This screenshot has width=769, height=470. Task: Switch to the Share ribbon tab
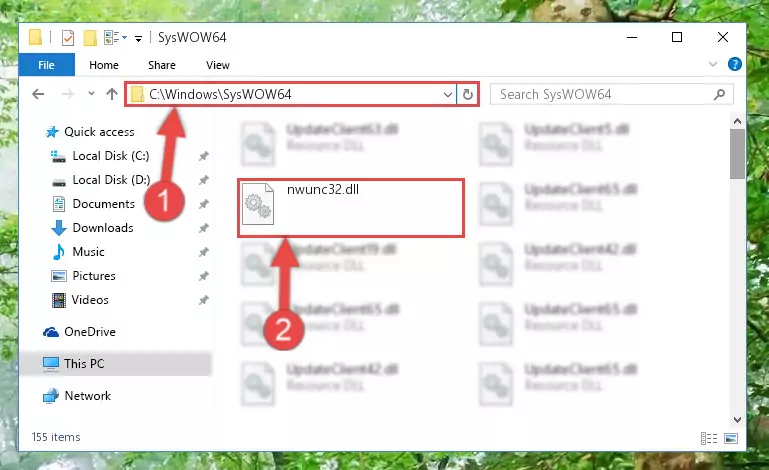coord(162,65)
